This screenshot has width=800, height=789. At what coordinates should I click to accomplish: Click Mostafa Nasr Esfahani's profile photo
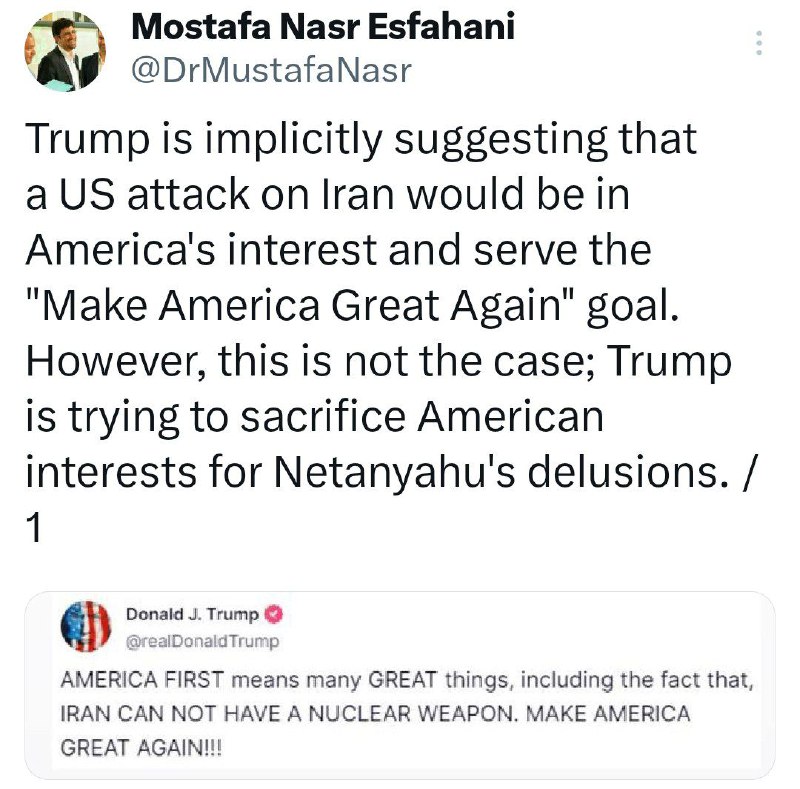tap(65, 51)
